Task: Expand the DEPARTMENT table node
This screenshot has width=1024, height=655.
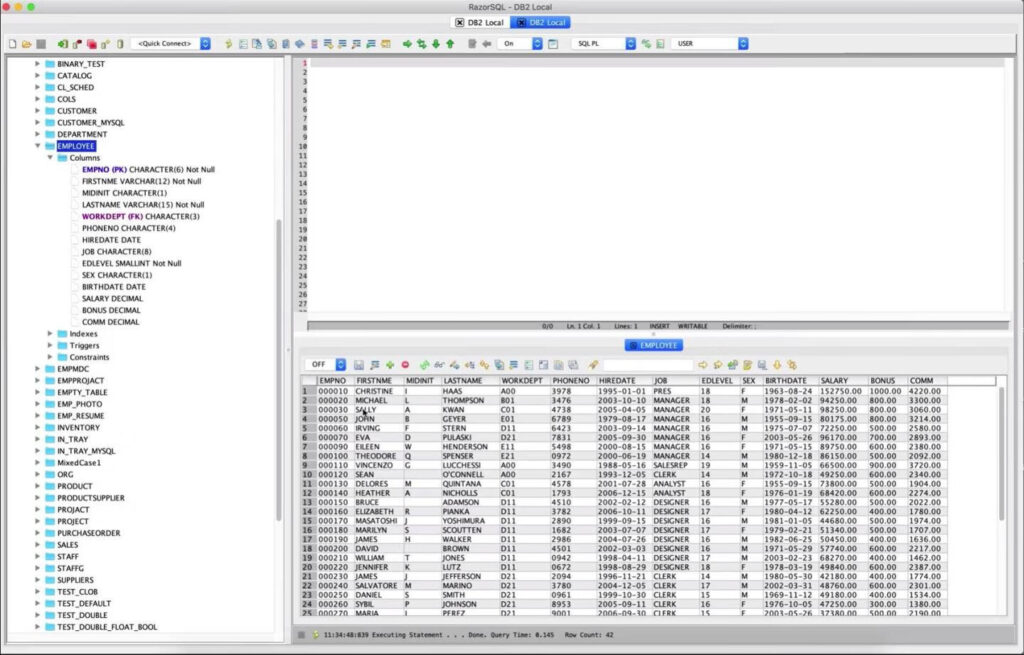Action: coord(38,134)
